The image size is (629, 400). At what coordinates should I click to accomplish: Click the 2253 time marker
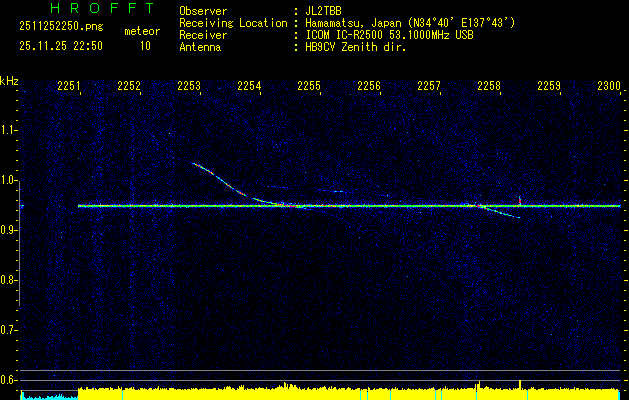point(189,87)
